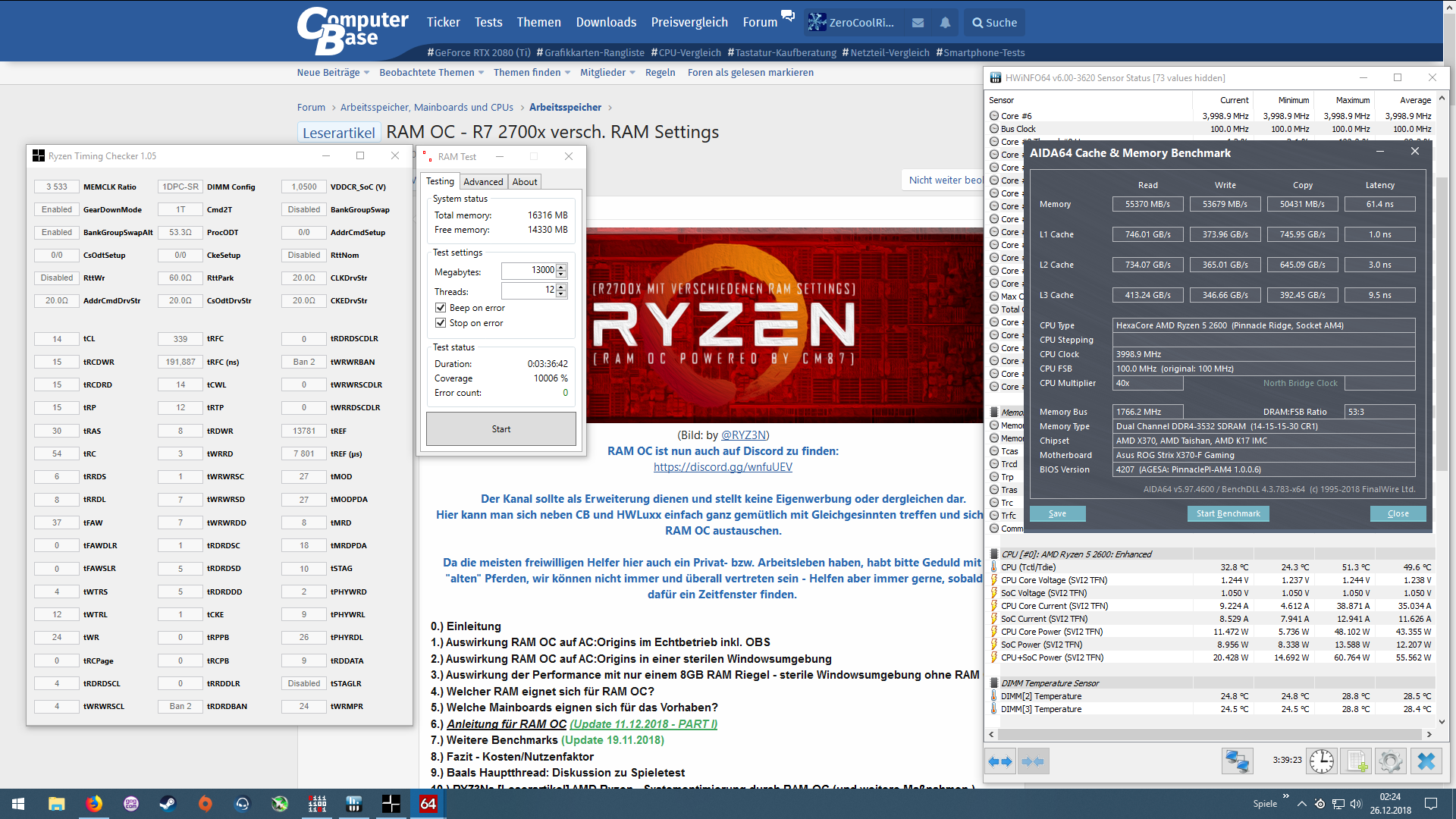Image resolution: width=1456 pixels, height=819 pixels.
Task: Toggle the Stop on error checkbox
Action: point(441,323)
